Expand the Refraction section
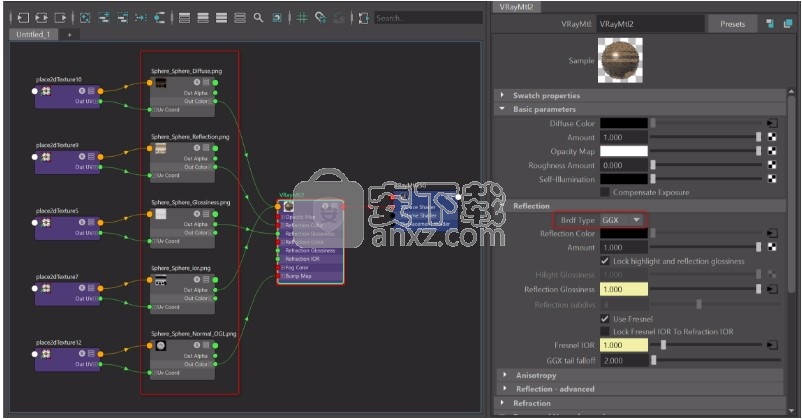Screen dimensions: 802x420 point(640,403)
